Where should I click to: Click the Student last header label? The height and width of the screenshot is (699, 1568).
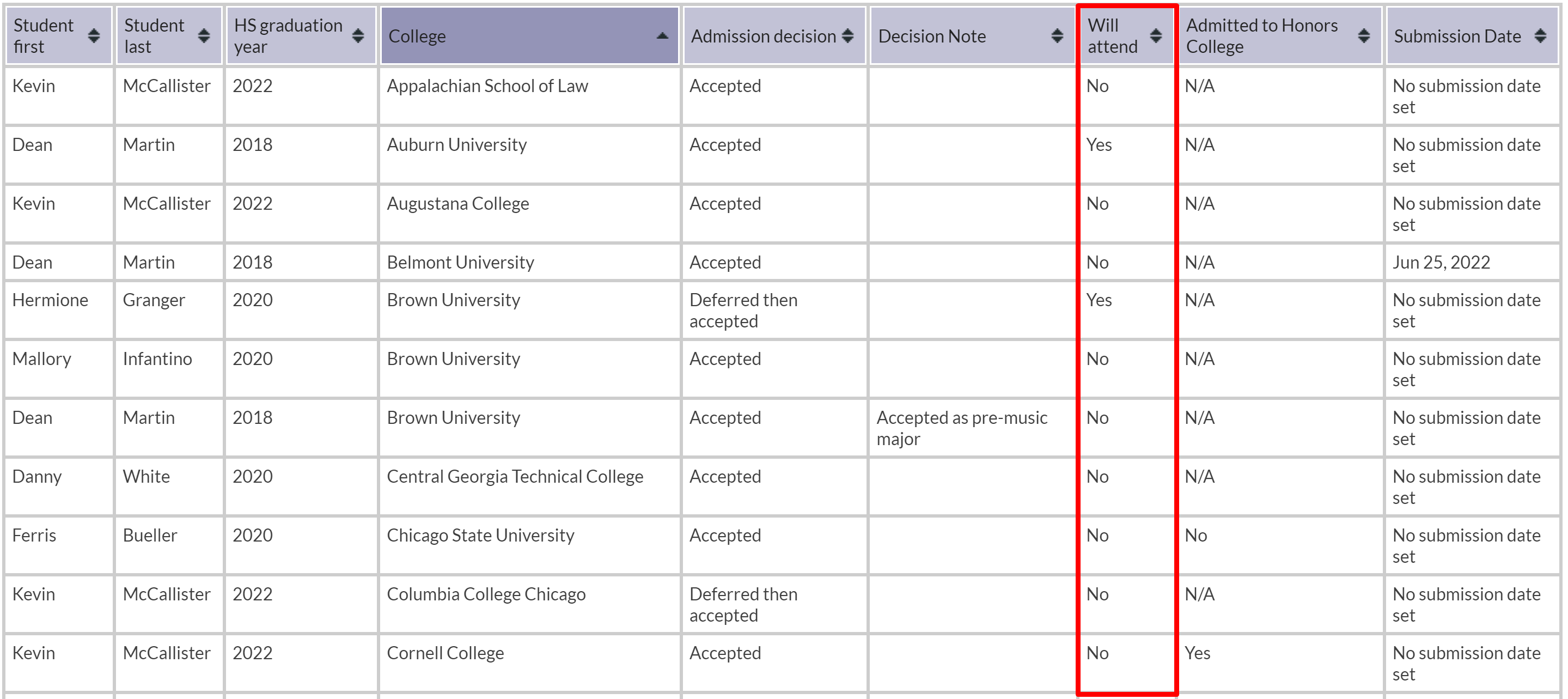click(x=154, y=36)
